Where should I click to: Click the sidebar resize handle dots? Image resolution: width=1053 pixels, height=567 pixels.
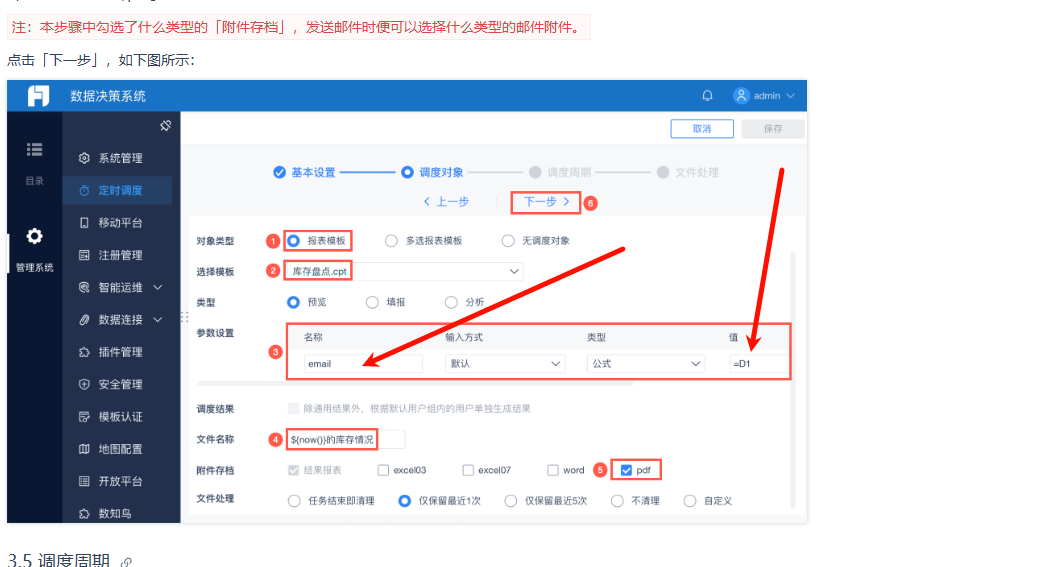click(x=184, y=317)
